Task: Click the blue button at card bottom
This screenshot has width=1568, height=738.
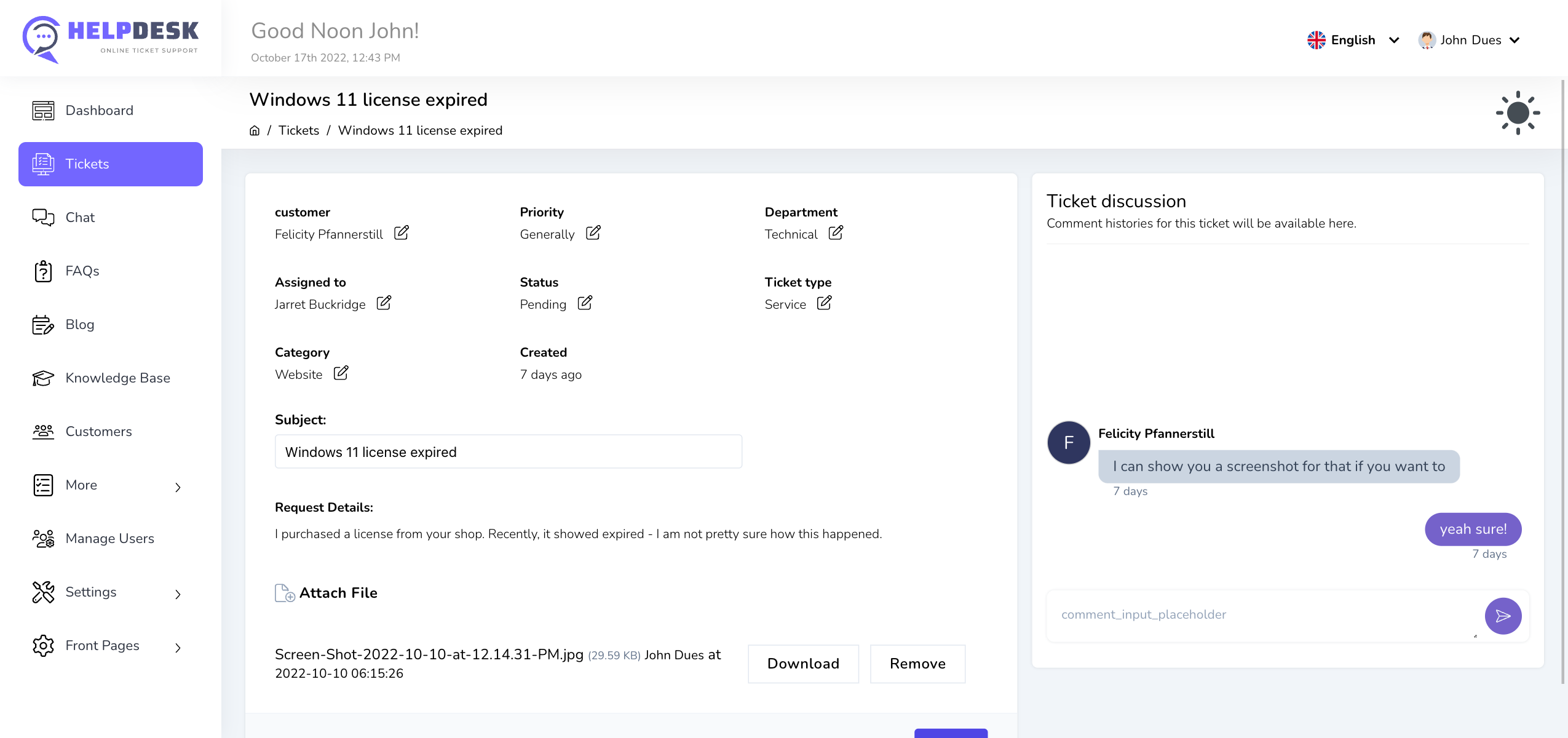Action: click(951, 733)
